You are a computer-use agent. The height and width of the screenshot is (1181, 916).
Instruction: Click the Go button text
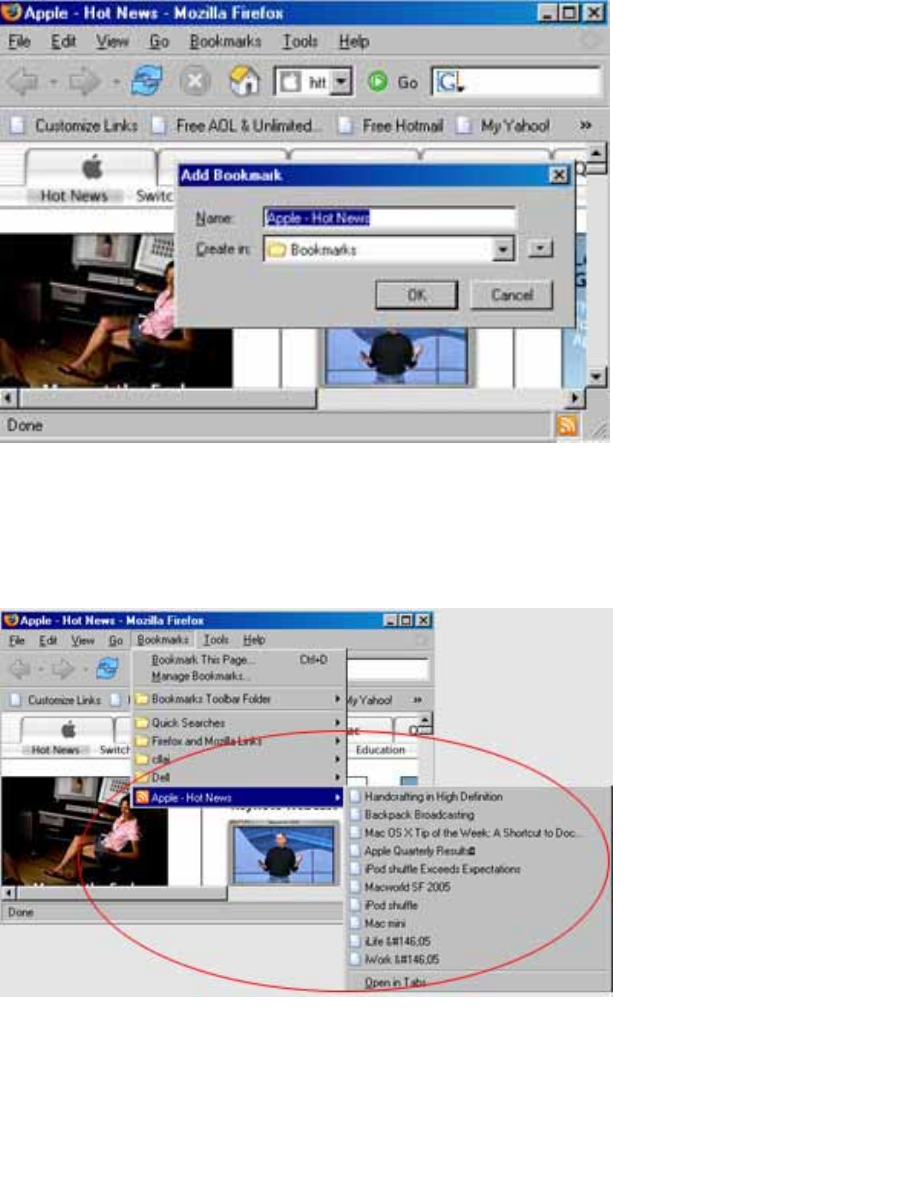[x=408, y=82]
